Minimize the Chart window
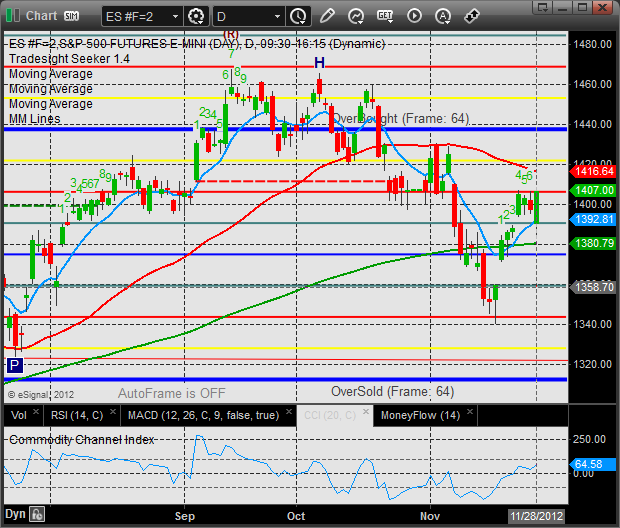Viewport: 620px width, 528px height. [x=563, y=7]
